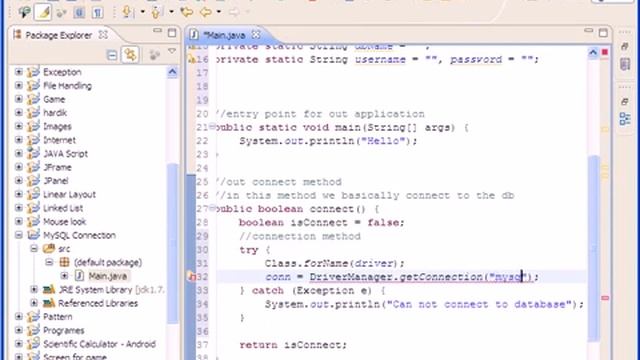Expand the Internet project
The height and width of the screenshot is (360, 640).
point(19,140)
